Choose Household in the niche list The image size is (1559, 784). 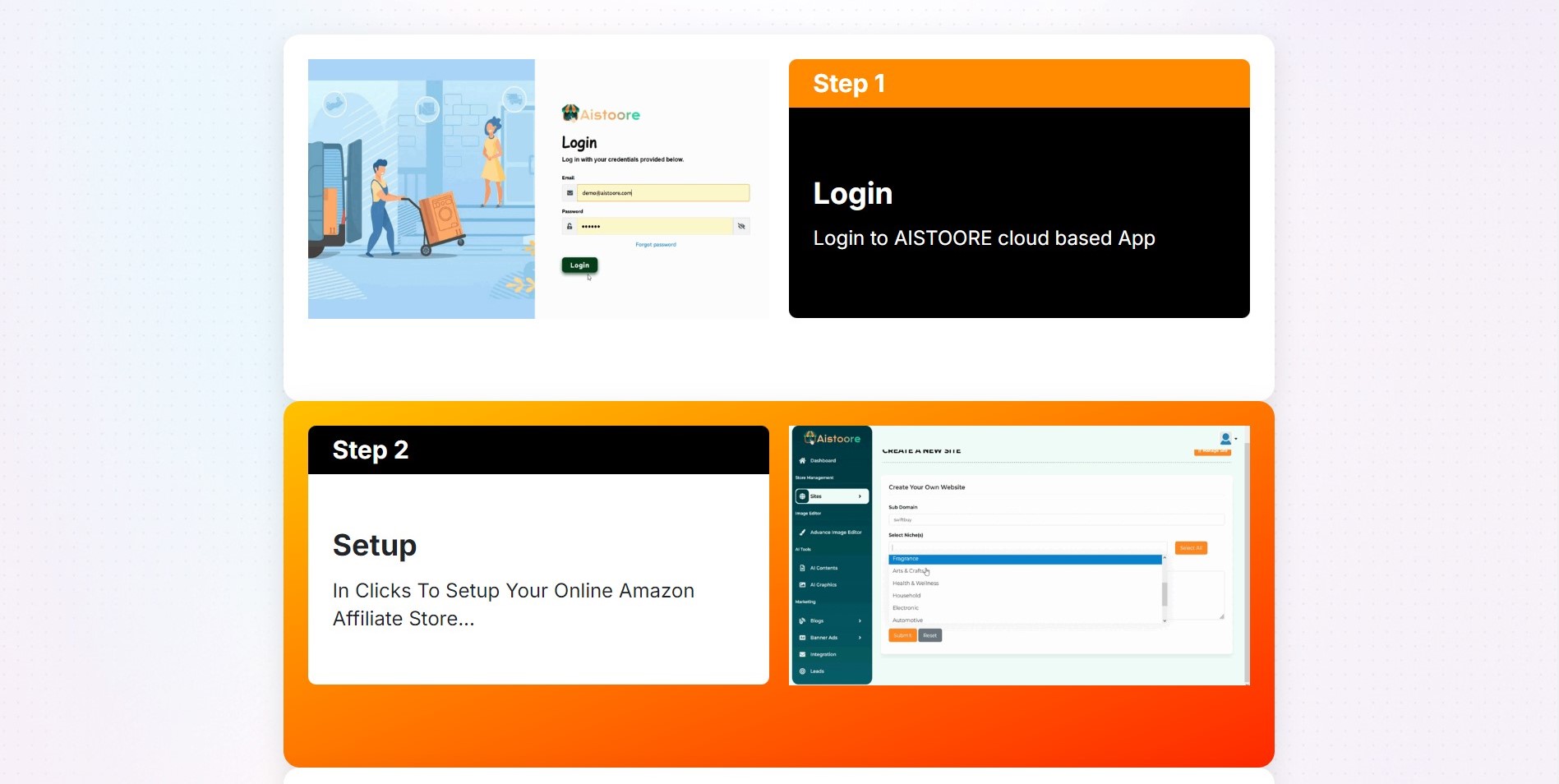click(1025, 596)
